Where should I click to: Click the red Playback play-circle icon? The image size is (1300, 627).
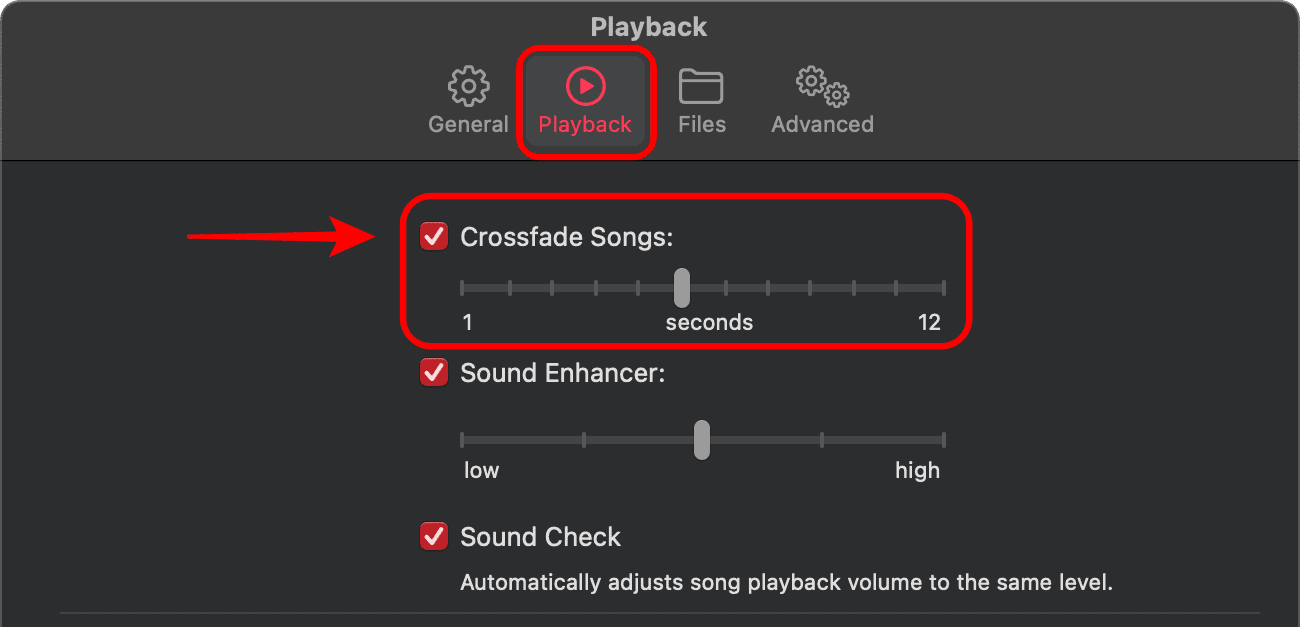(585, 87)
